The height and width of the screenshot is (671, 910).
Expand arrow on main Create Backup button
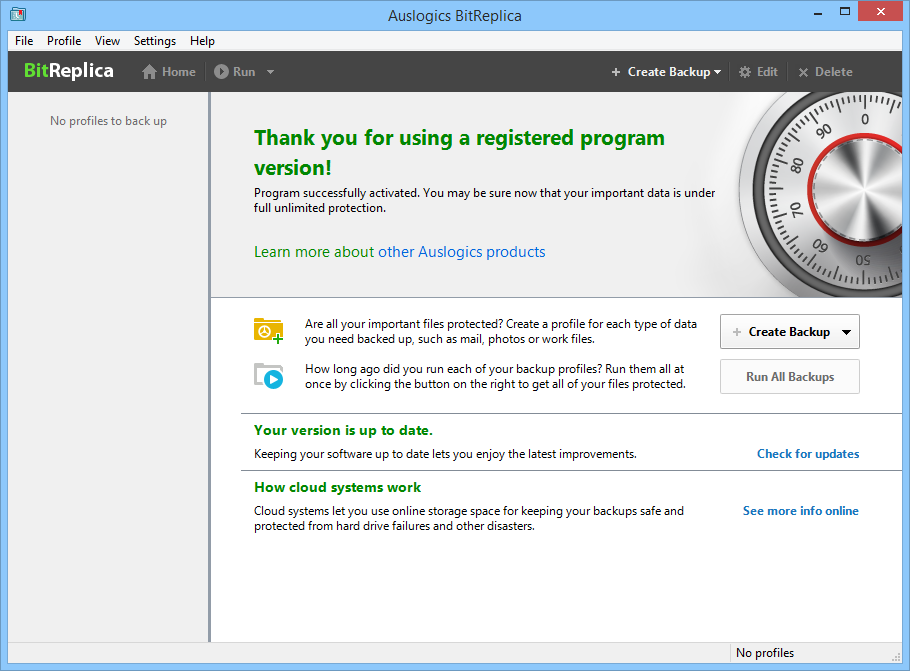(x=846, y=332)
